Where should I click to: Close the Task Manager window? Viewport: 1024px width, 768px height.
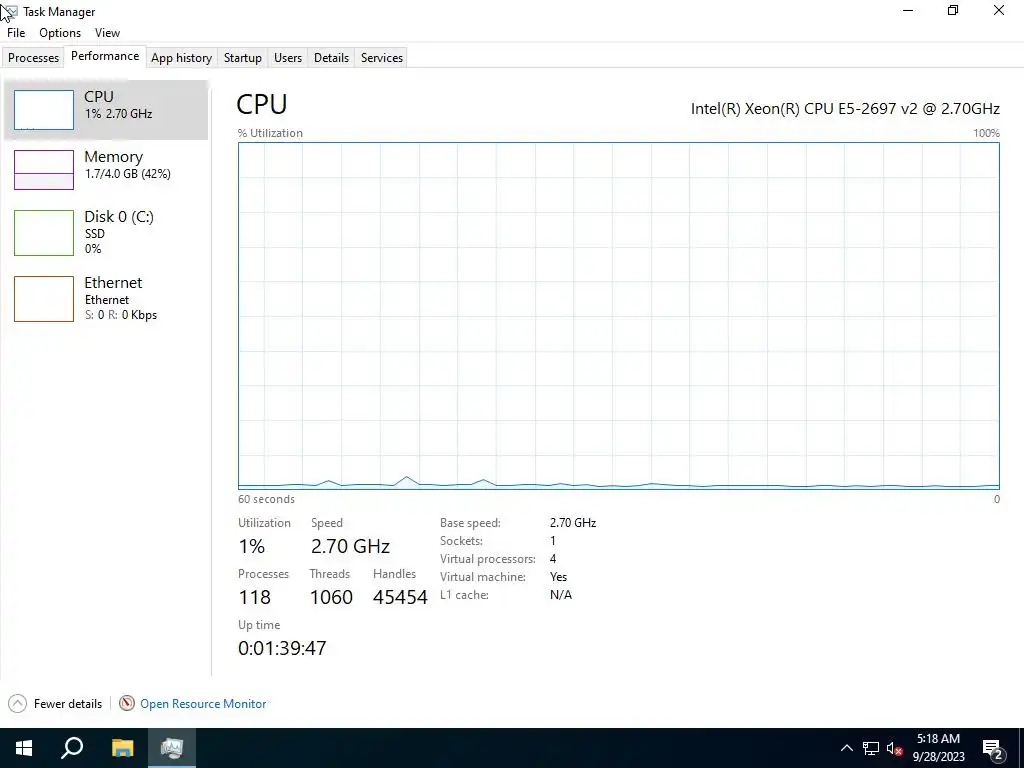click(x=999, y=10)
